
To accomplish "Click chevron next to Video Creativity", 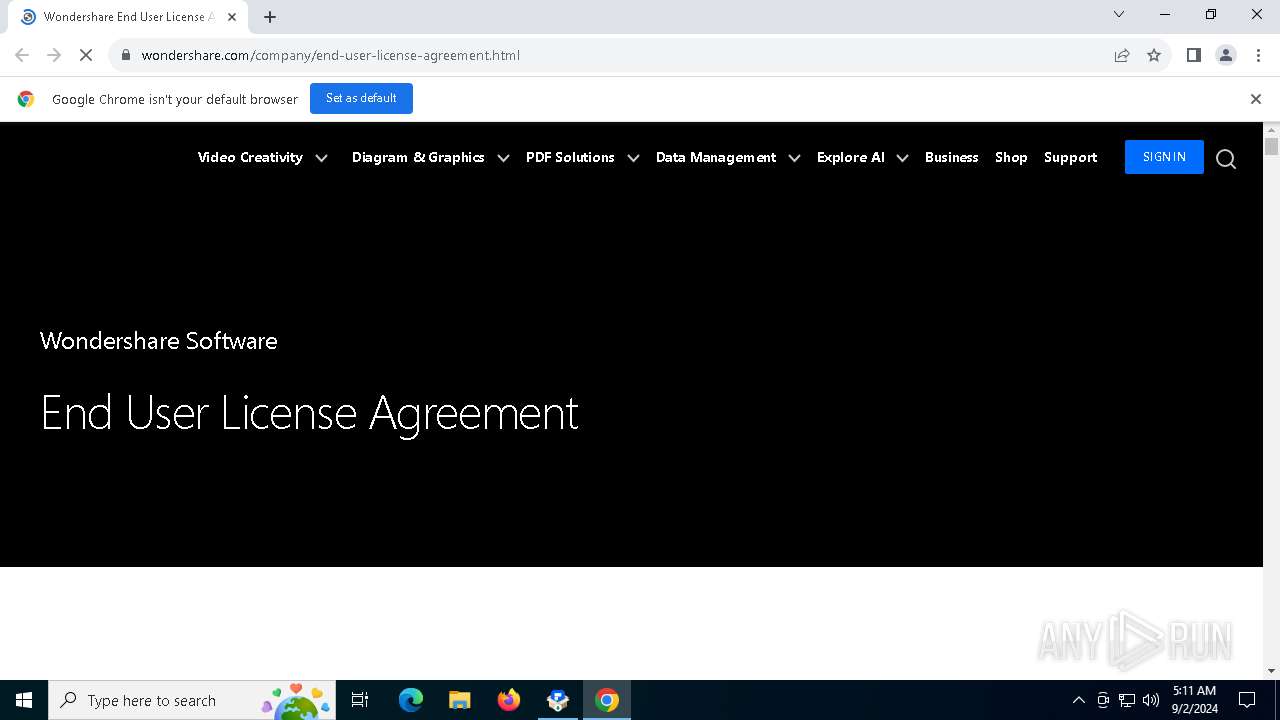I will pyautogui.click(x=321, y=158).
